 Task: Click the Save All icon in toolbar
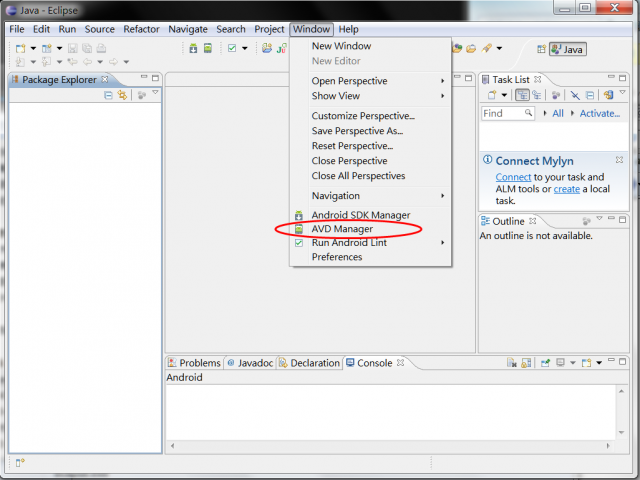click(87, 49)
